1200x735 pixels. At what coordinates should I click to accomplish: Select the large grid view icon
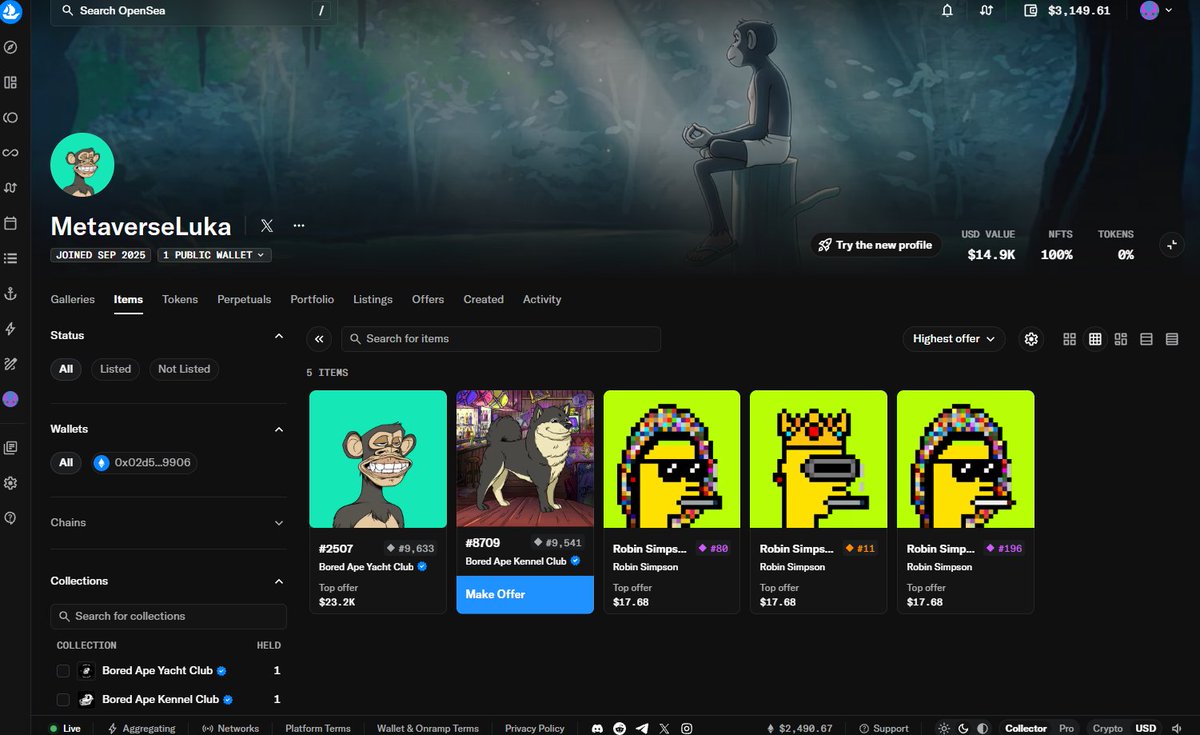click(1069, 339)
